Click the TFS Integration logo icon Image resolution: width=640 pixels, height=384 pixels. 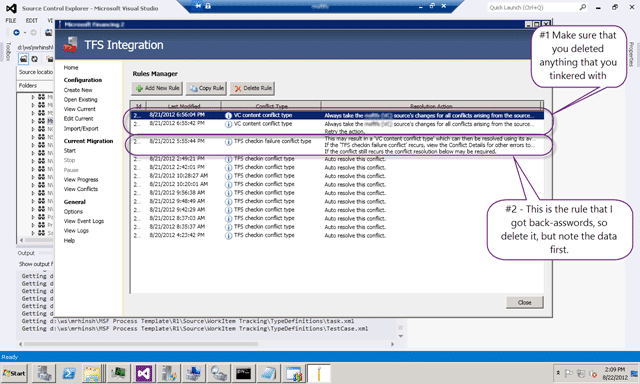[71, 44]
